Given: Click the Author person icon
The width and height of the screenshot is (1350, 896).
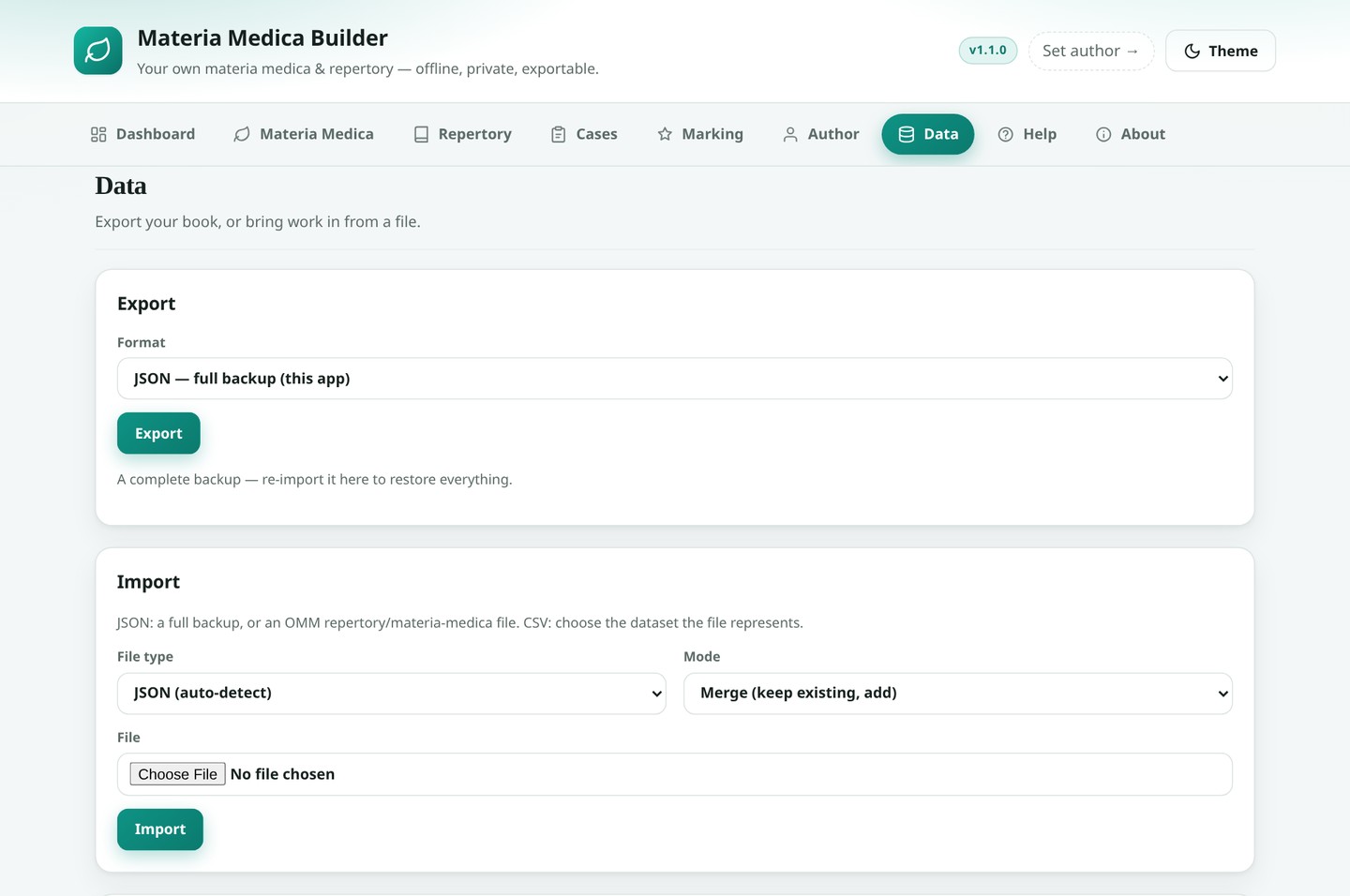Looking at the screenshot, I should pos(790,135).
